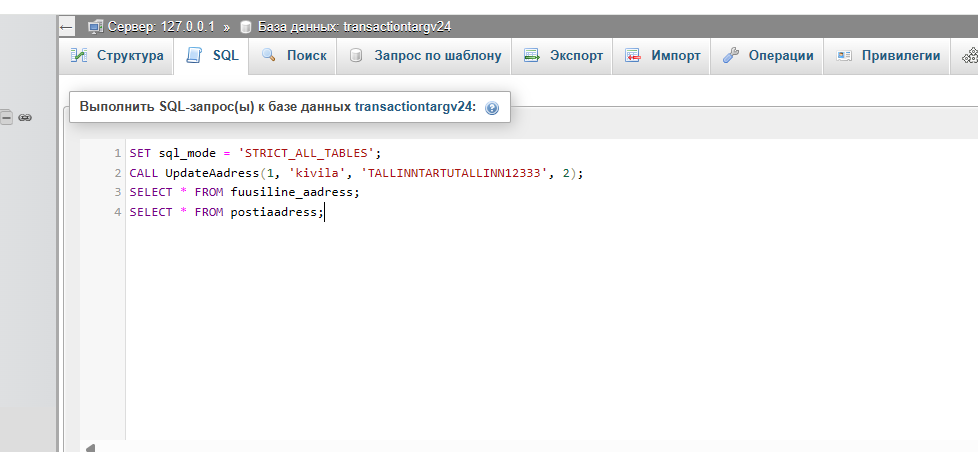Click the Экспорт tab's green arrow icon

(531, 55)
